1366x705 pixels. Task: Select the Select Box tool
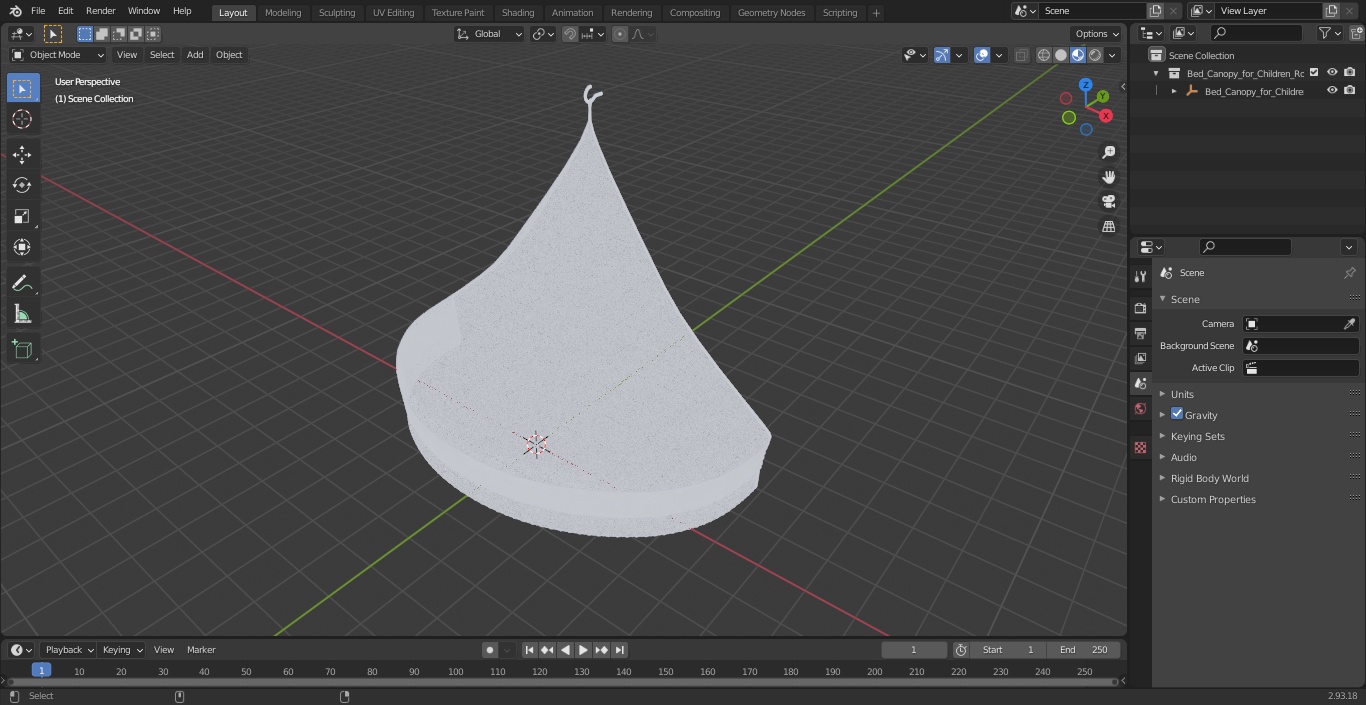click(x=22, y=88)
